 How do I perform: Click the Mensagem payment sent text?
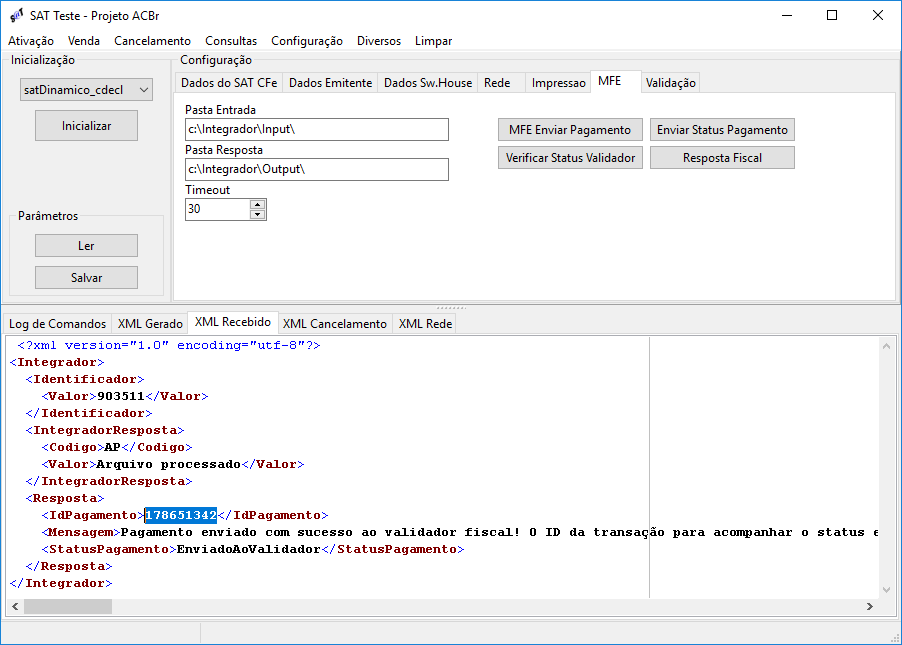(499, 532)
